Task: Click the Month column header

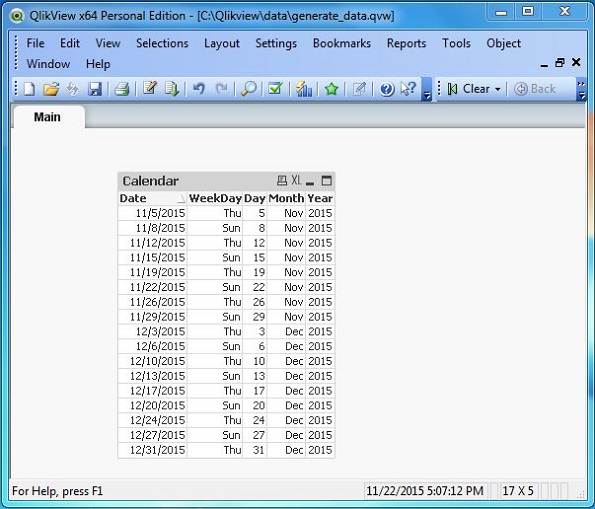Action: [286, 199]
